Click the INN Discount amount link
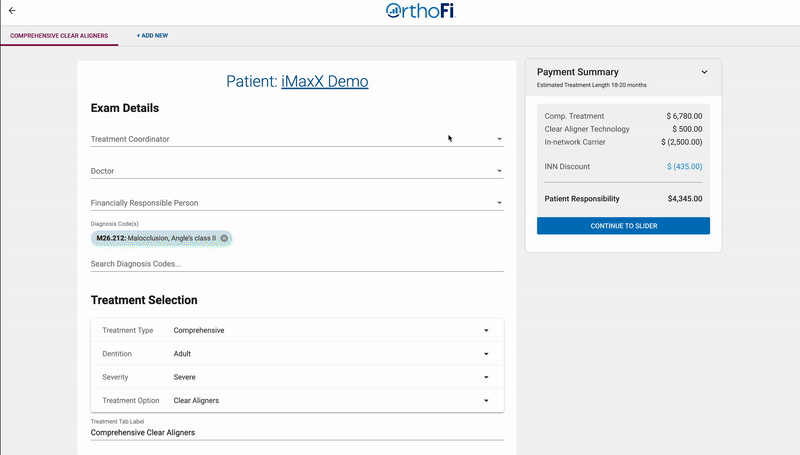This screenshot has width=800, height=455. tap(684, 166)
